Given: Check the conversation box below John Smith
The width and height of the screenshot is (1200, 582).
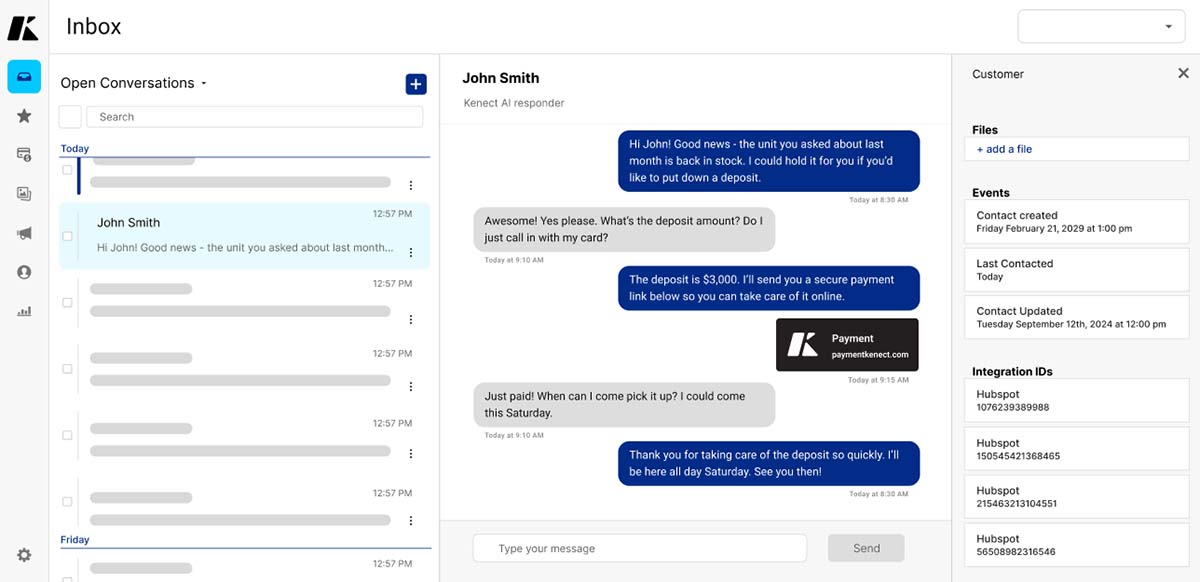Looking at the screenshot, I should [68, 302].
